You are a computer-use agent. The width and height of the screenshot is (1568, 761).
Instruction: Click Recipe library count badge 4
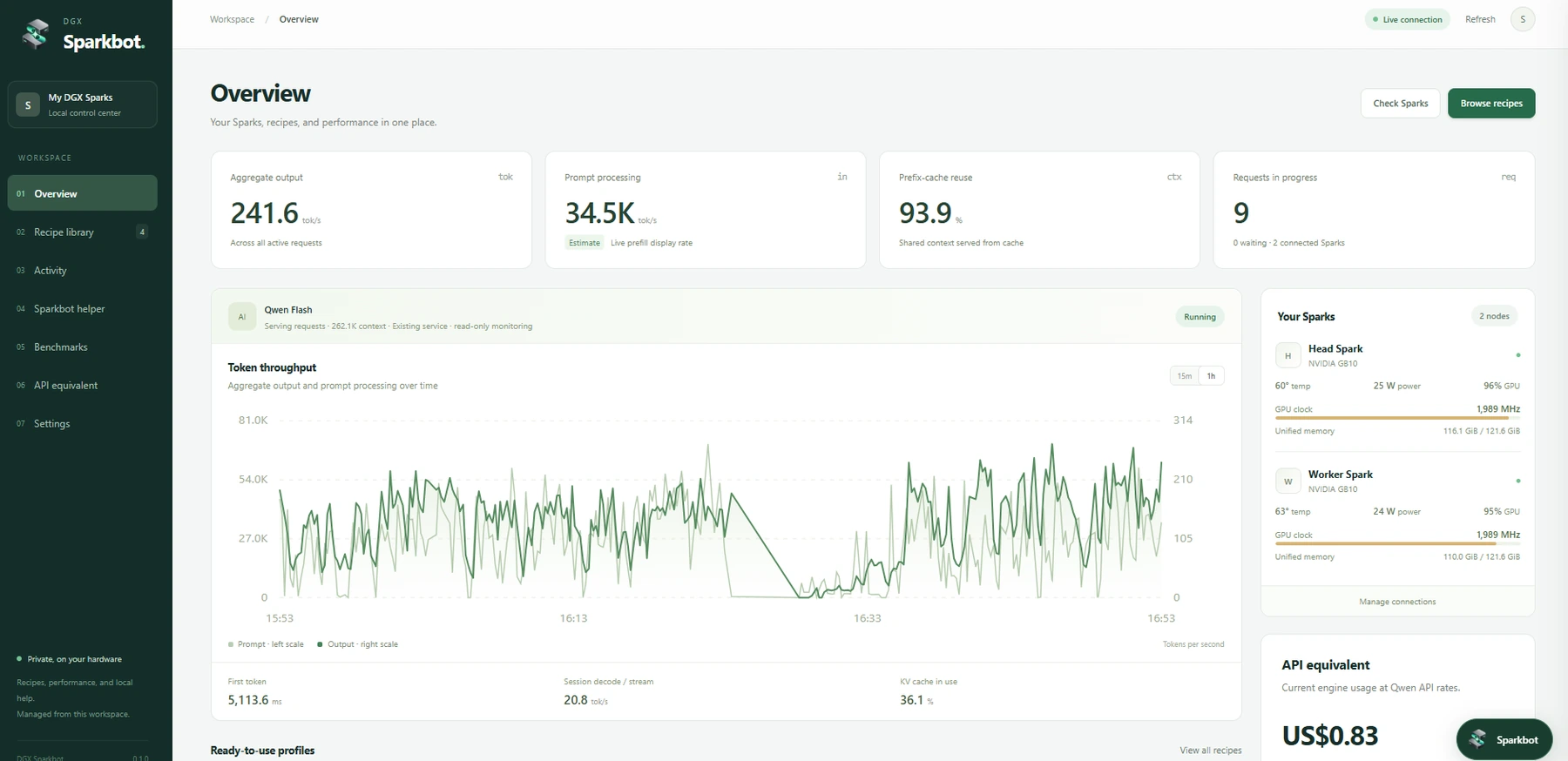(142, 232)
